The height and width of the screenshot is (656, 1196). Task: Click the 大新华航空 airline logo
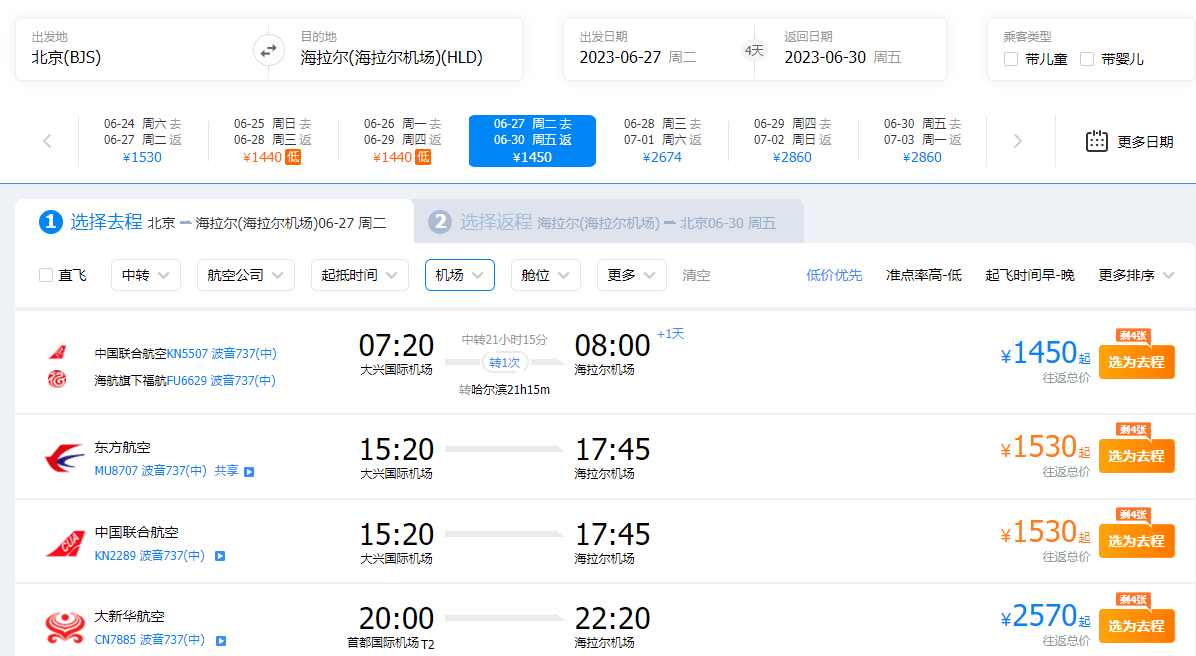[65, 628]
